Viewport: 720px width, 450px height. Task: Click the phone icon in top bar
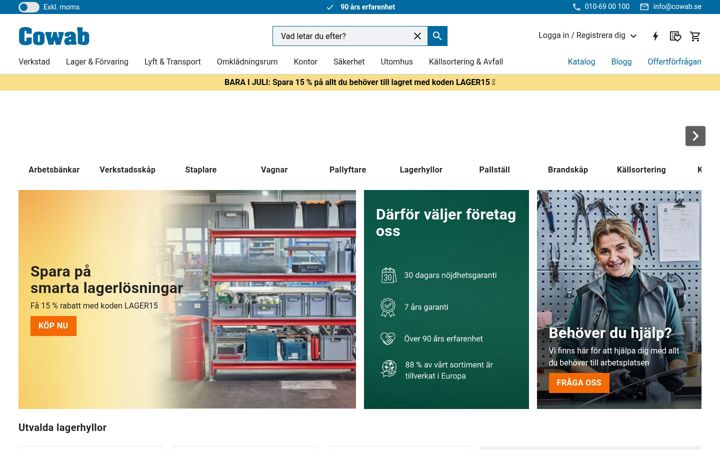pyautogui.click(x=576, y=7)
